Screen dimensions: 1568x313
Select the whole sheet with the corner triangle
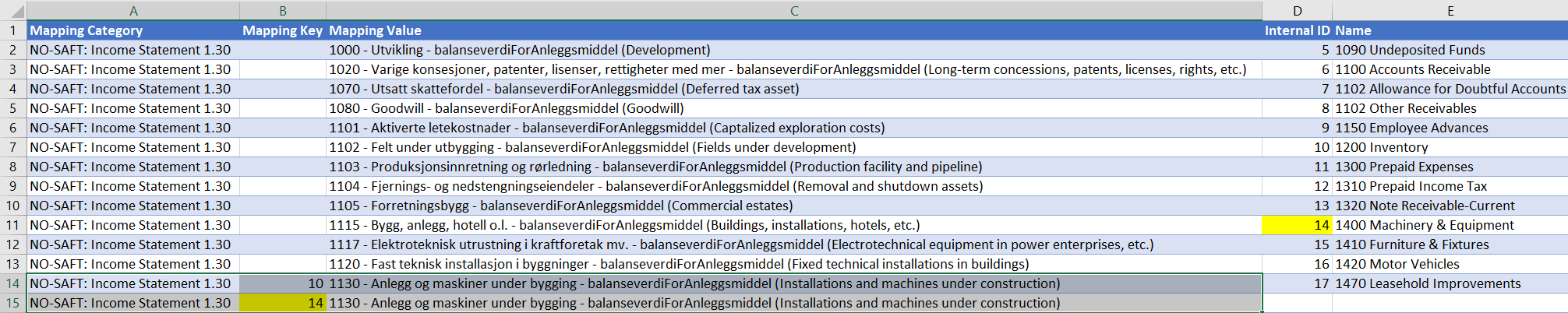coord(13,11)
